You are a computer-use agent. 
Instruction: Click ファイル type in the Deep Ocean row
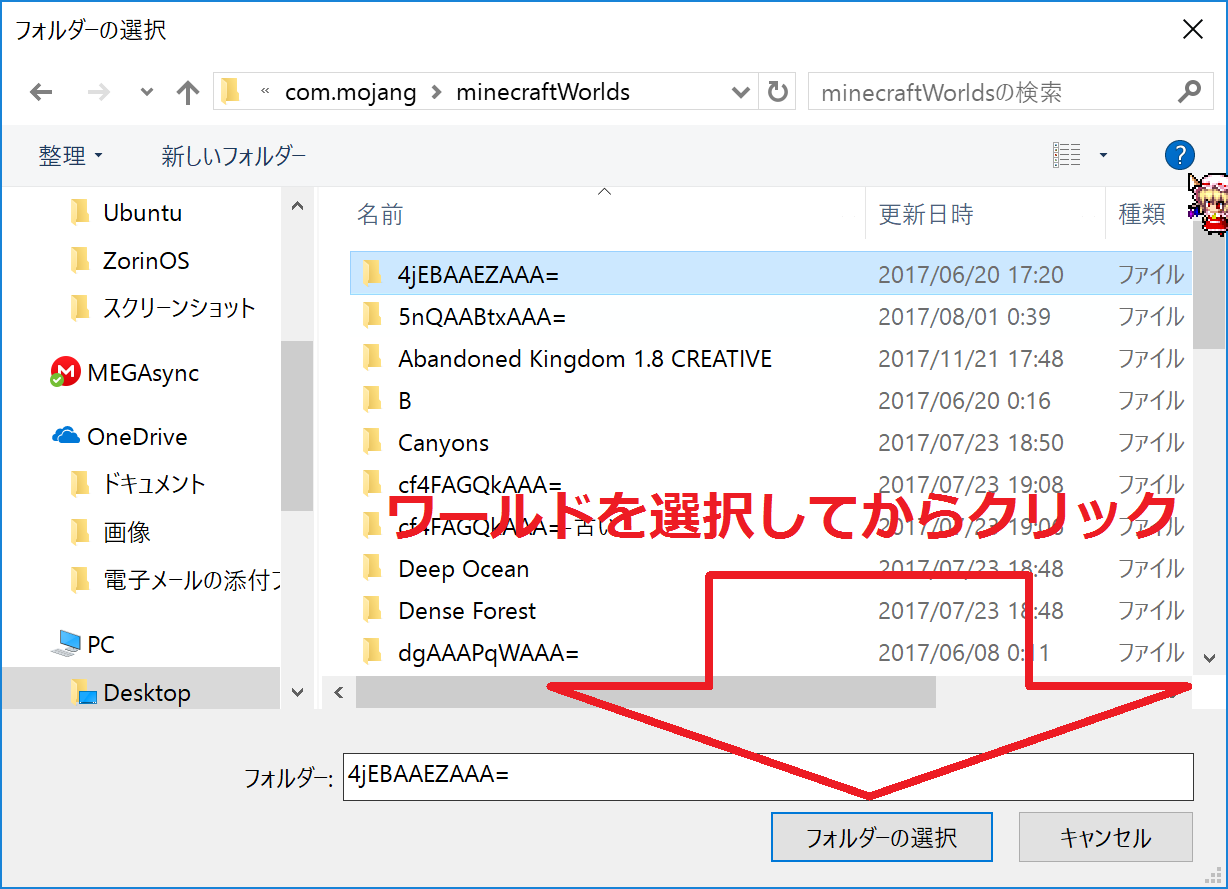point(1151,569)
